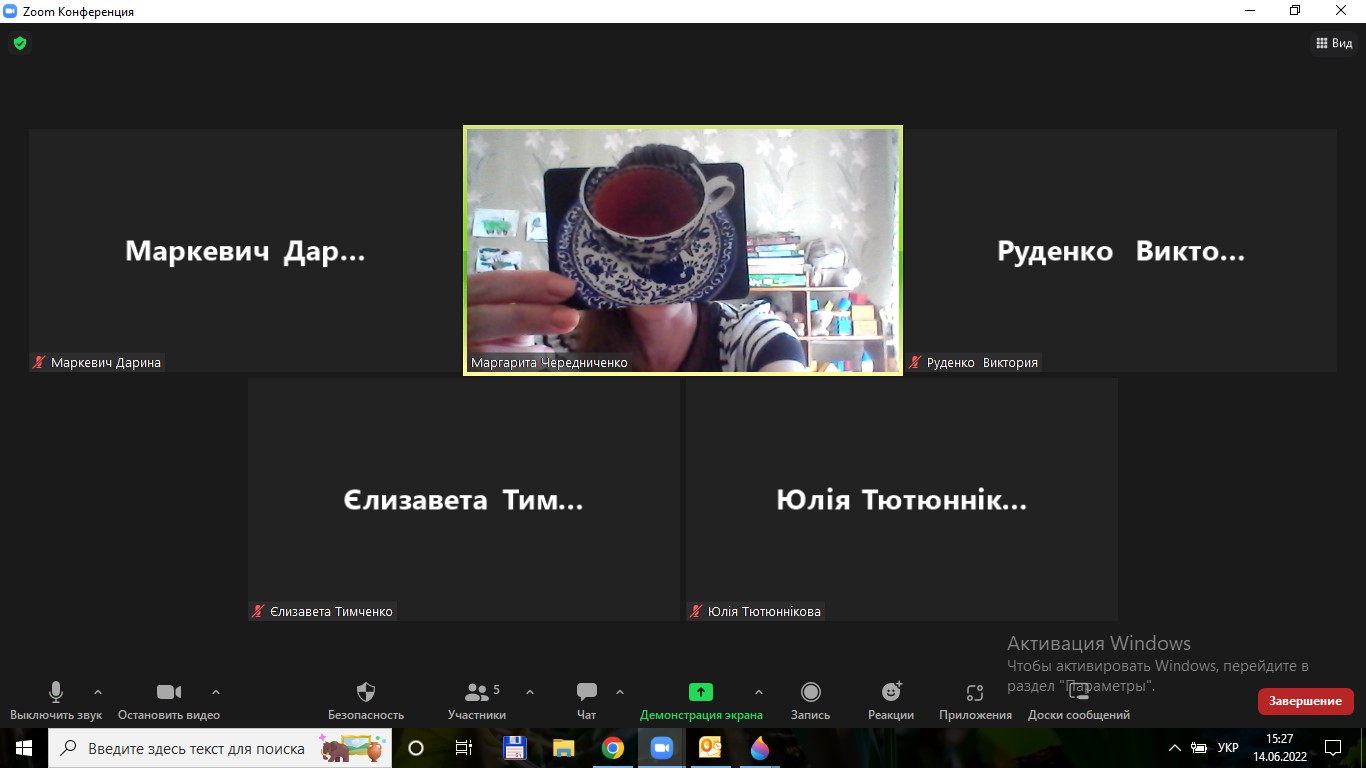Select Маркевич Дарина participant tile

(243, 250)
